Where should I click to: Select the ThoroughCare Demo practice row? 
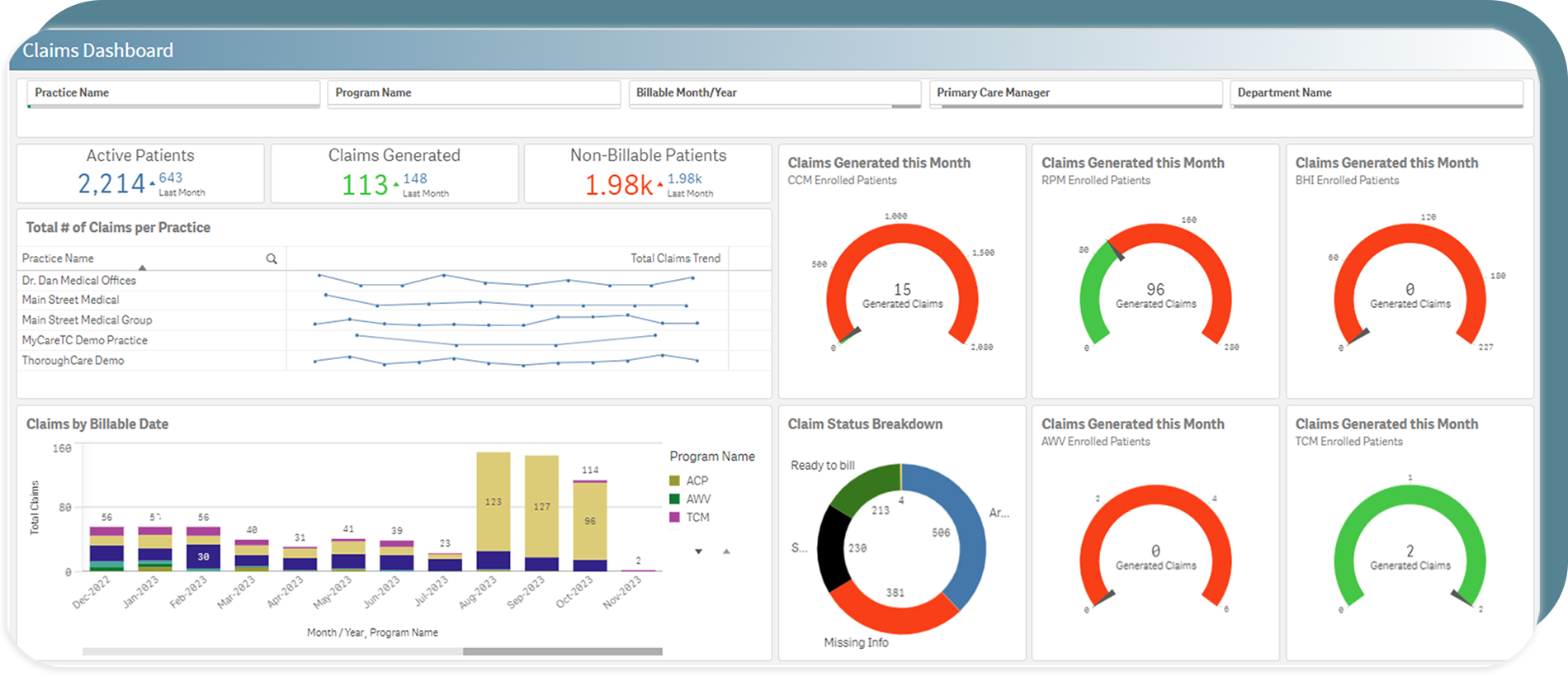pyautogui.click(x=73, y=361)
